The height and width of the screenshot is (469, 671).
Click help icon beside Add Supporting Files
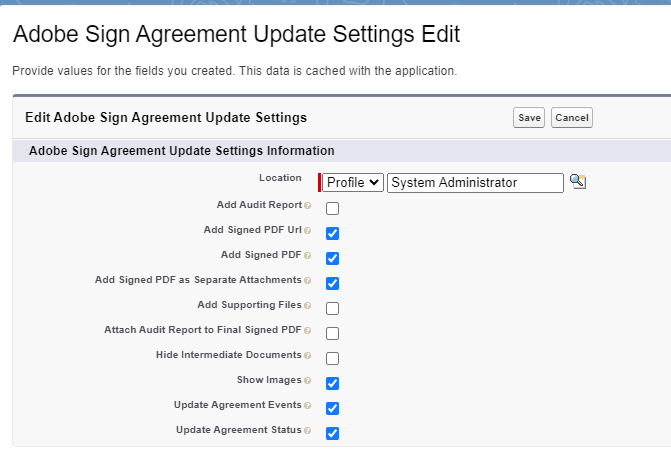pyautogui.click(x=308, y=306)
